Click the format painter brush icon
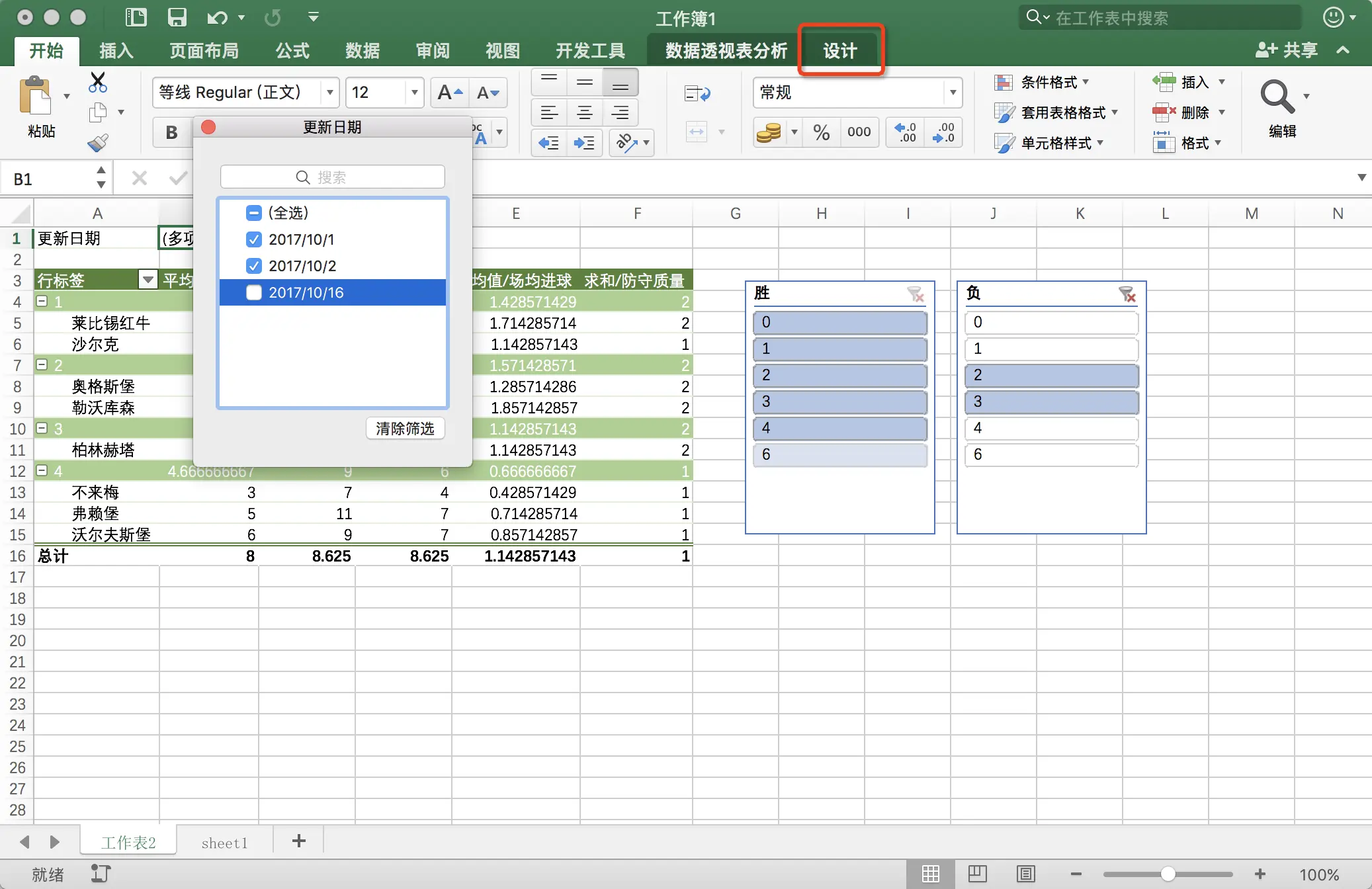This screenshot has height=889, width=1372. 98,143
